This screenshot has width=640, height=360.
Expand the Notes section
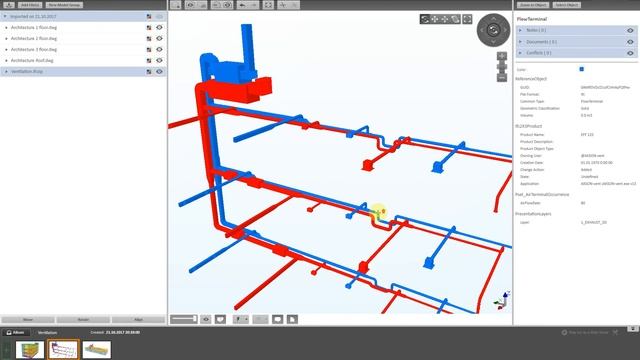(x=520, y=30)
